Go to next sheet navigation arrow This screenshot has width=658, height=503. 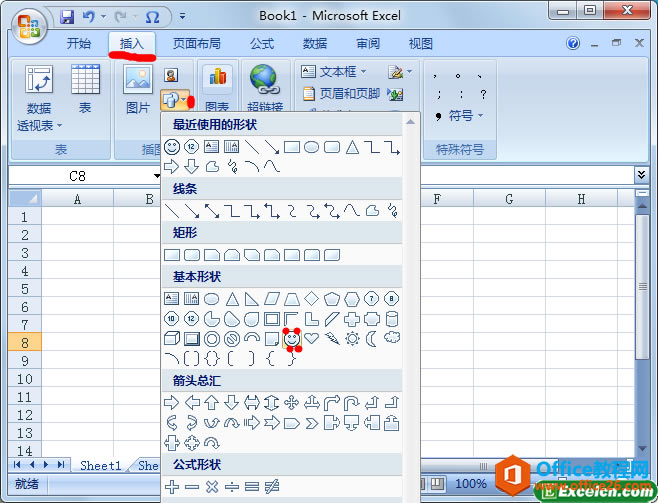pos(46,464)
